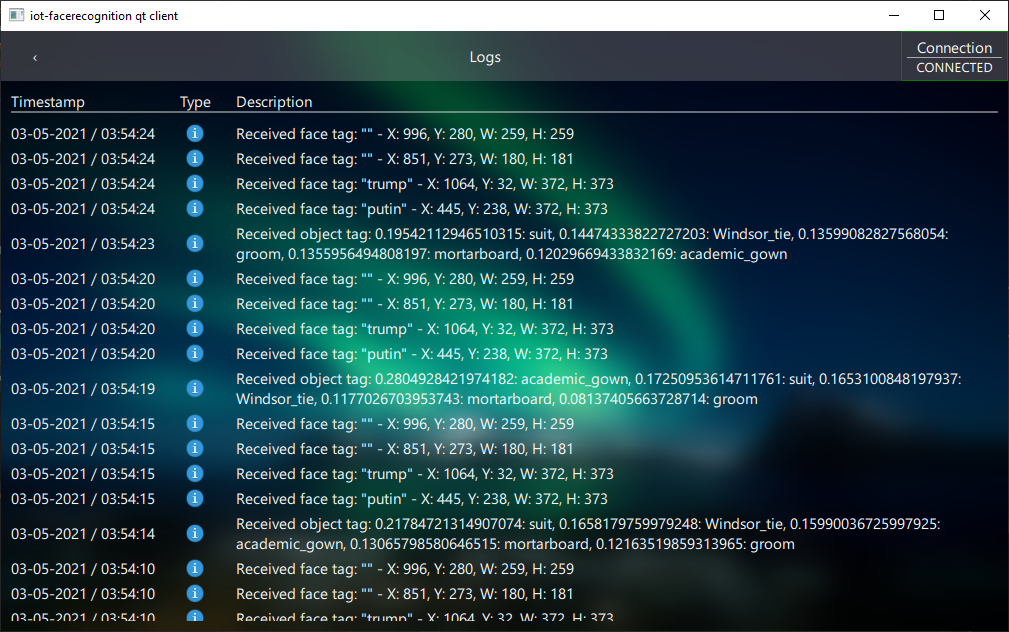
Task: Click info icon of 03:54:19 object tag entry
Action: tap(195, 389)
